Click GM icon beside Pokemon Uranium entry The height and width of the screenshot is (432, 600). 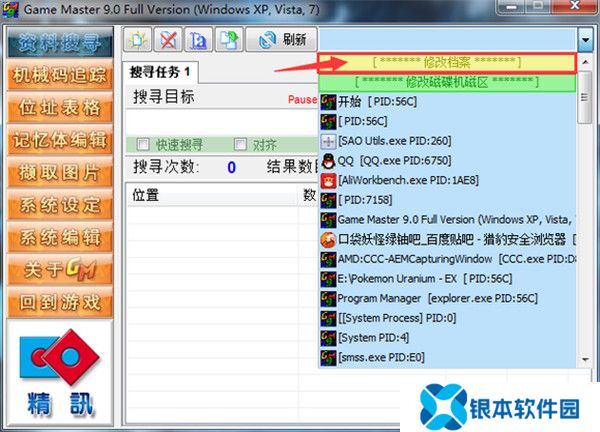tap(328, 279)
